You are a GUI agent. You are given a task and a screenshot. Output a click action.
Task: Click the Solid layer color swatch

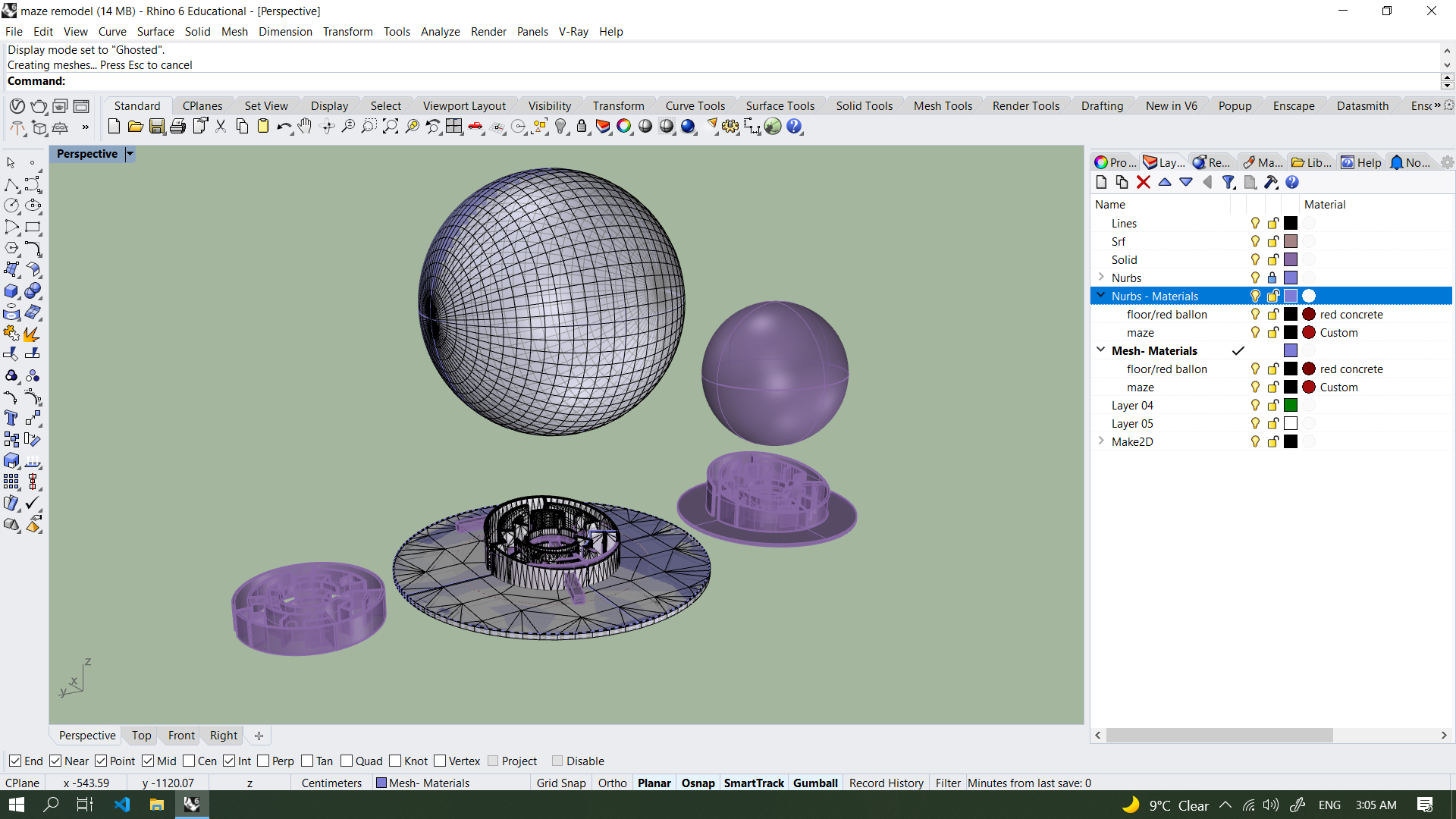1291,260
